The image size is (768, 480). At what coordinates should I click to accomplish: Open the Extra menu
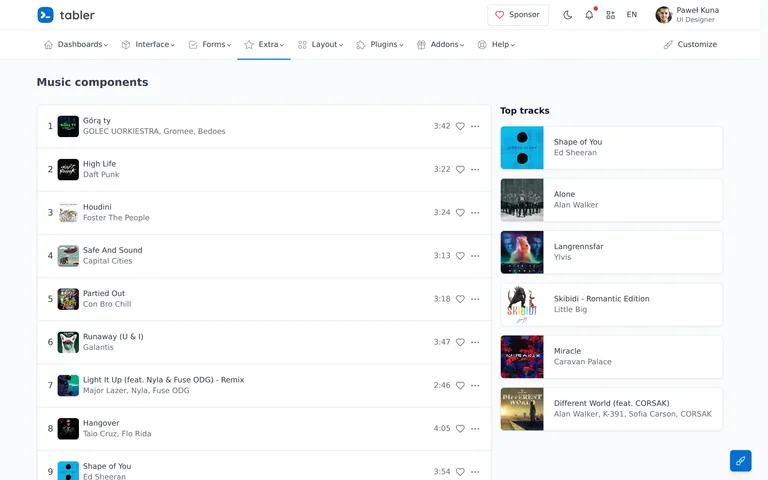(x=264, y=45)
